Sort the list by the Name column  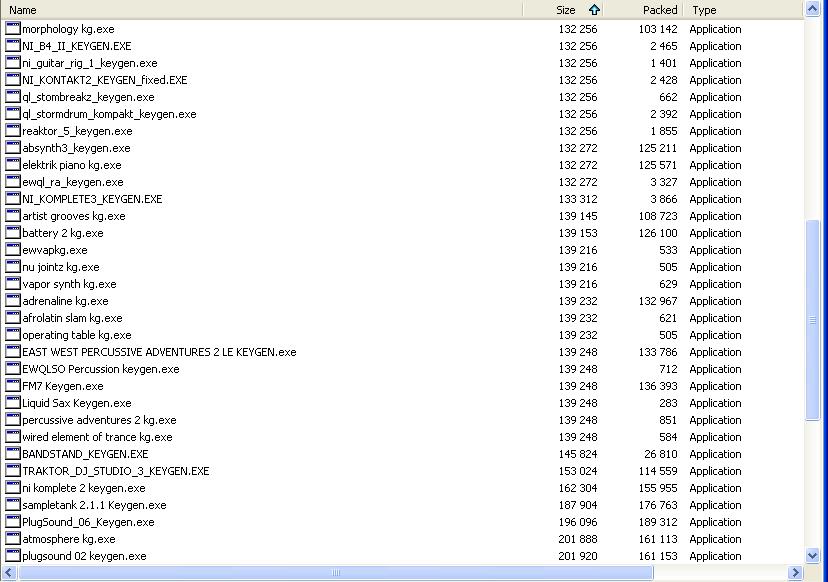(x=261, y=10)
